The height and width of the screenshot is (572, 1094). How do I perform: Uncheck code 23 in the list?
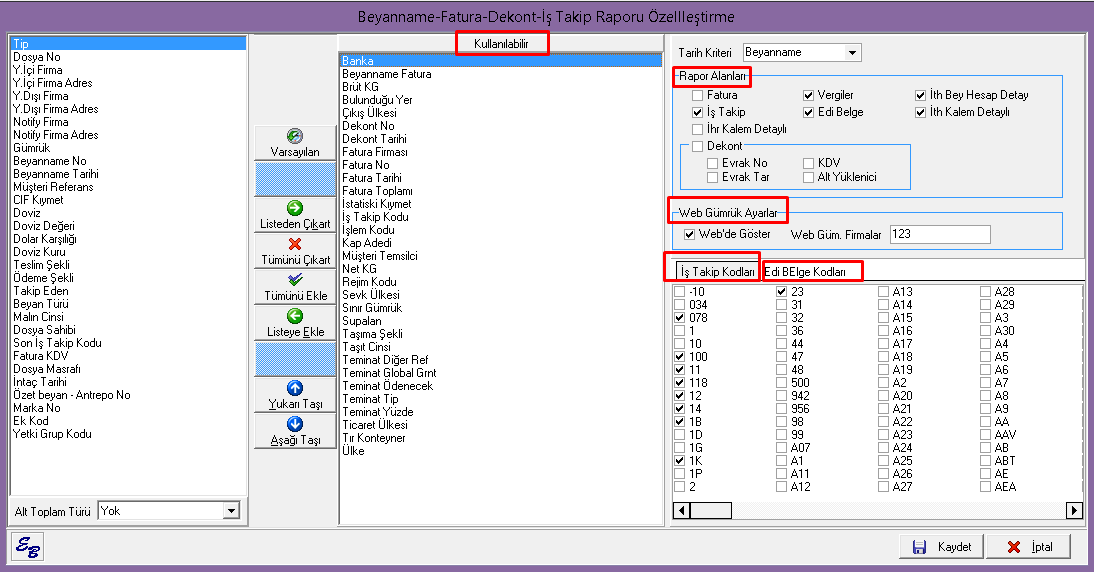pyautogui.click(x=781, y=292)
